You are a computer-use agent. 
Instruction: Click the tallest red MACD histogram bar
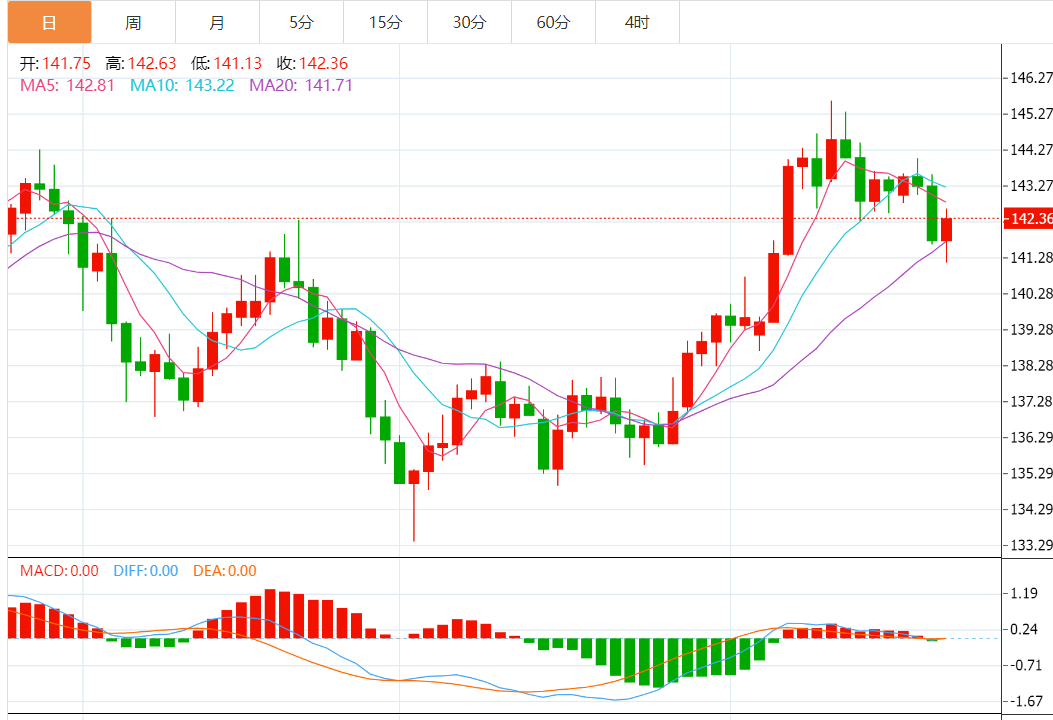pyautogui.click(x=270, y=614)
